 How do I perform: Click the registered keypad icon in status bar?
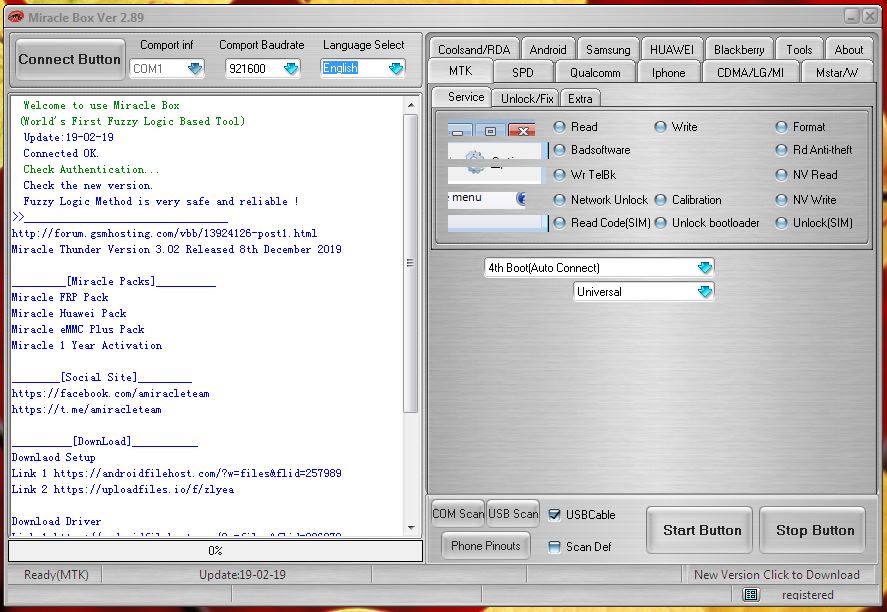click(750, 593)
